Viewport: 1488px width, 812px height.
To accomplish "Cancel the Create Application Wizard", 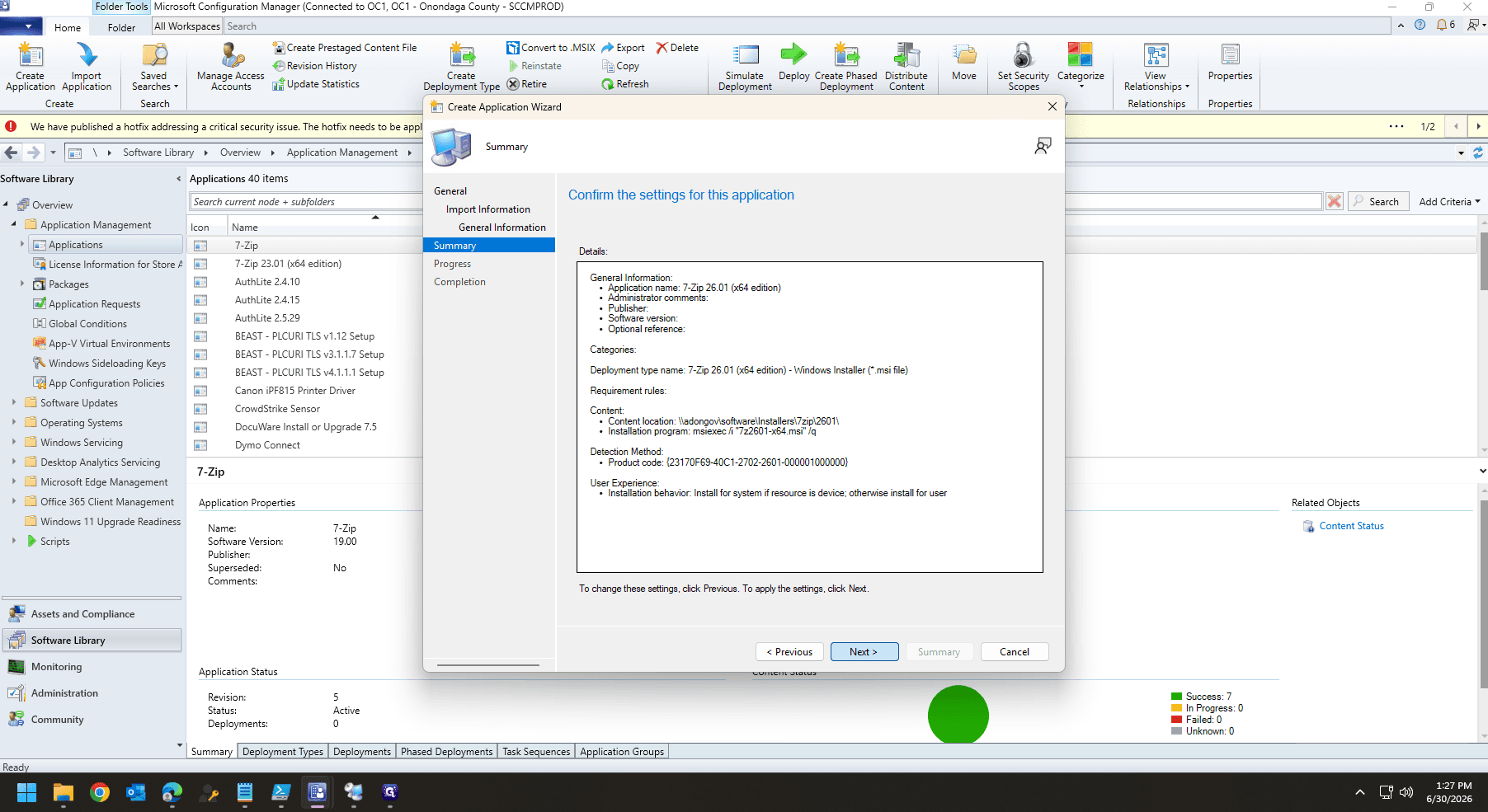I will click(1015, 652).
